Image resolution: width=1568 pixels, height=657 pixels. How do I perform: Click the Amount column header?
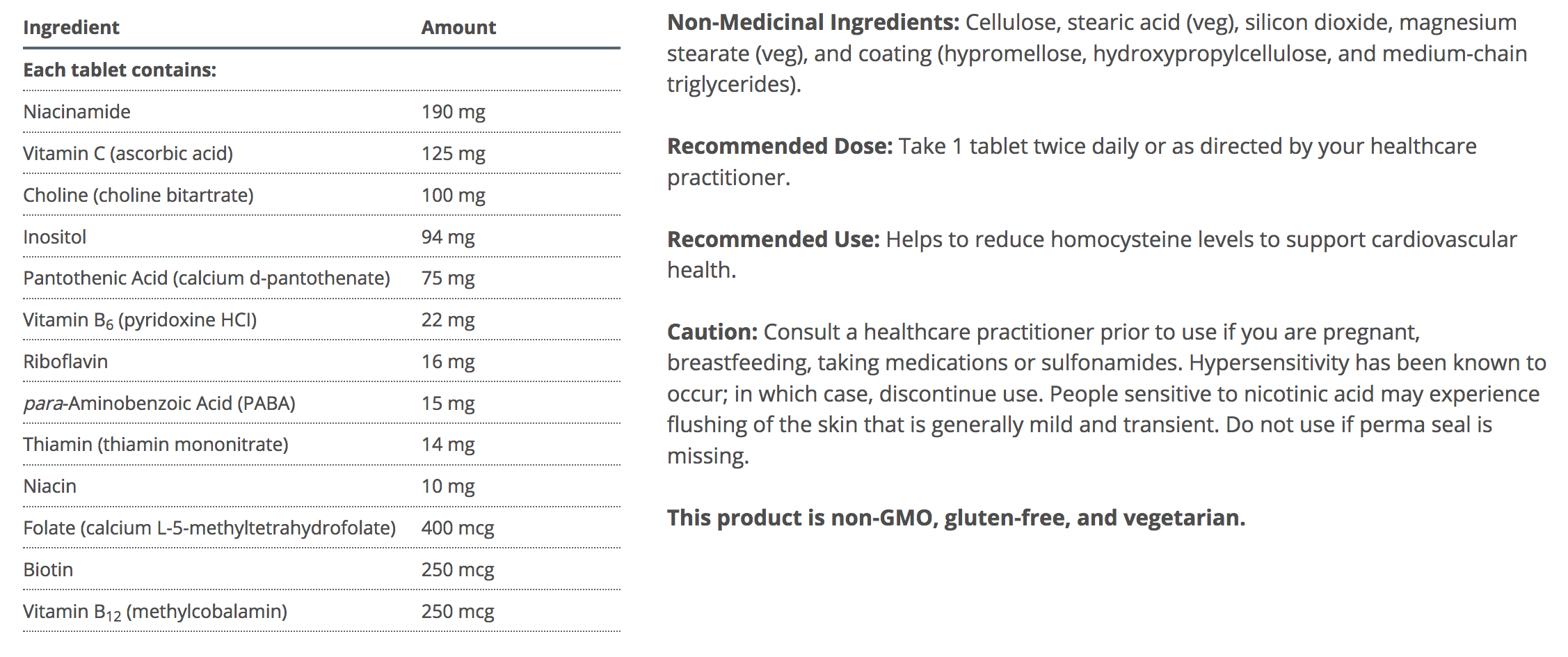(458, 28)
